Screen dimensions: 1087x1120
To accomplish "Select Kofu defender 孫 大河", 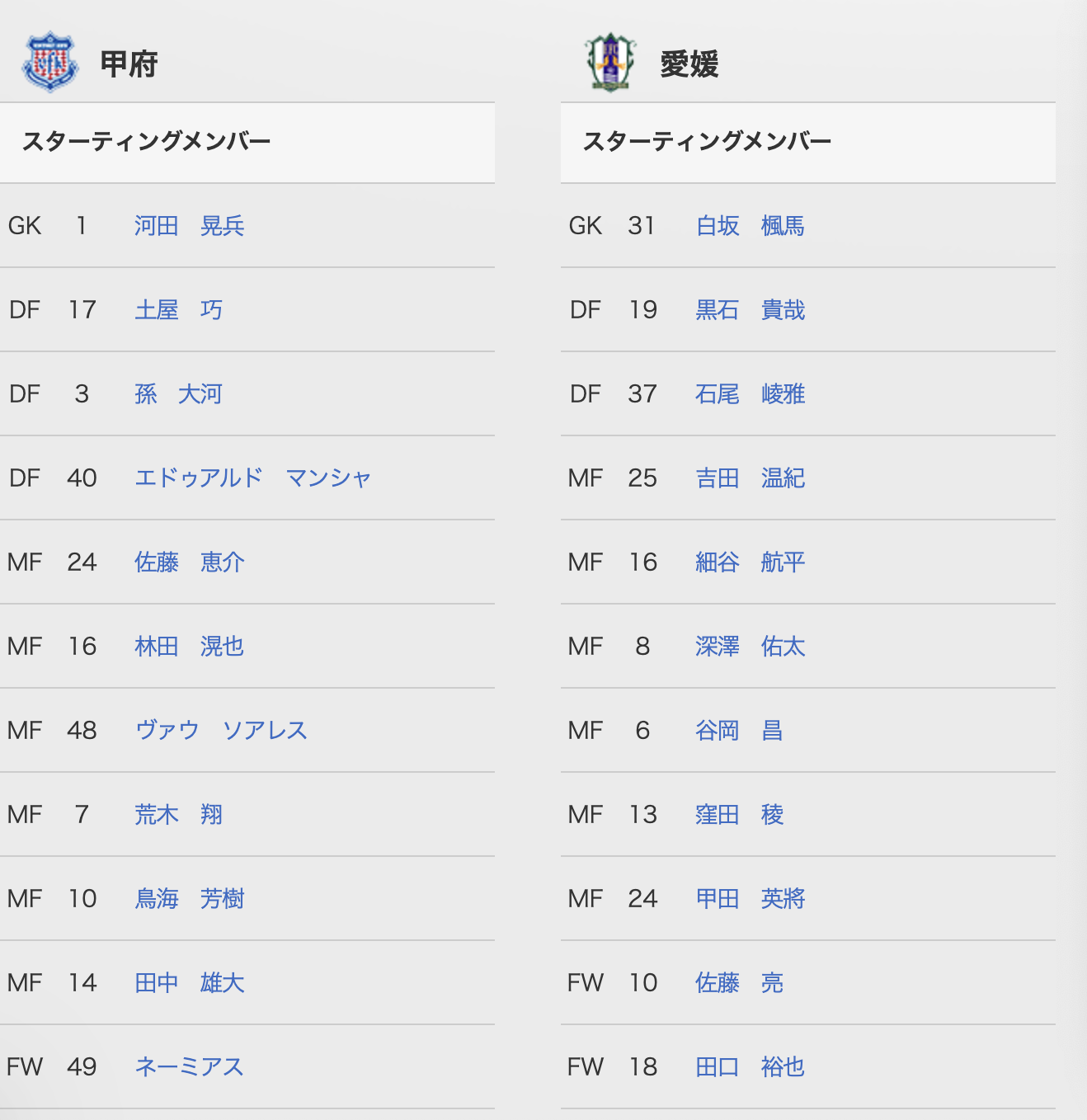I will pyautogui.click(x=178, y=394).
